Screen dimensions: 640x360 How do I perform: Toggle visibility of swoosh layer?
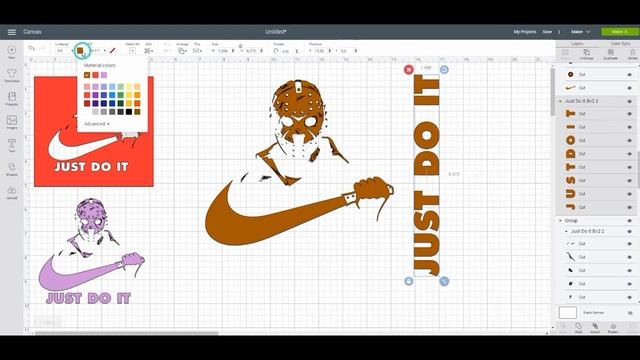coord(629,88)
